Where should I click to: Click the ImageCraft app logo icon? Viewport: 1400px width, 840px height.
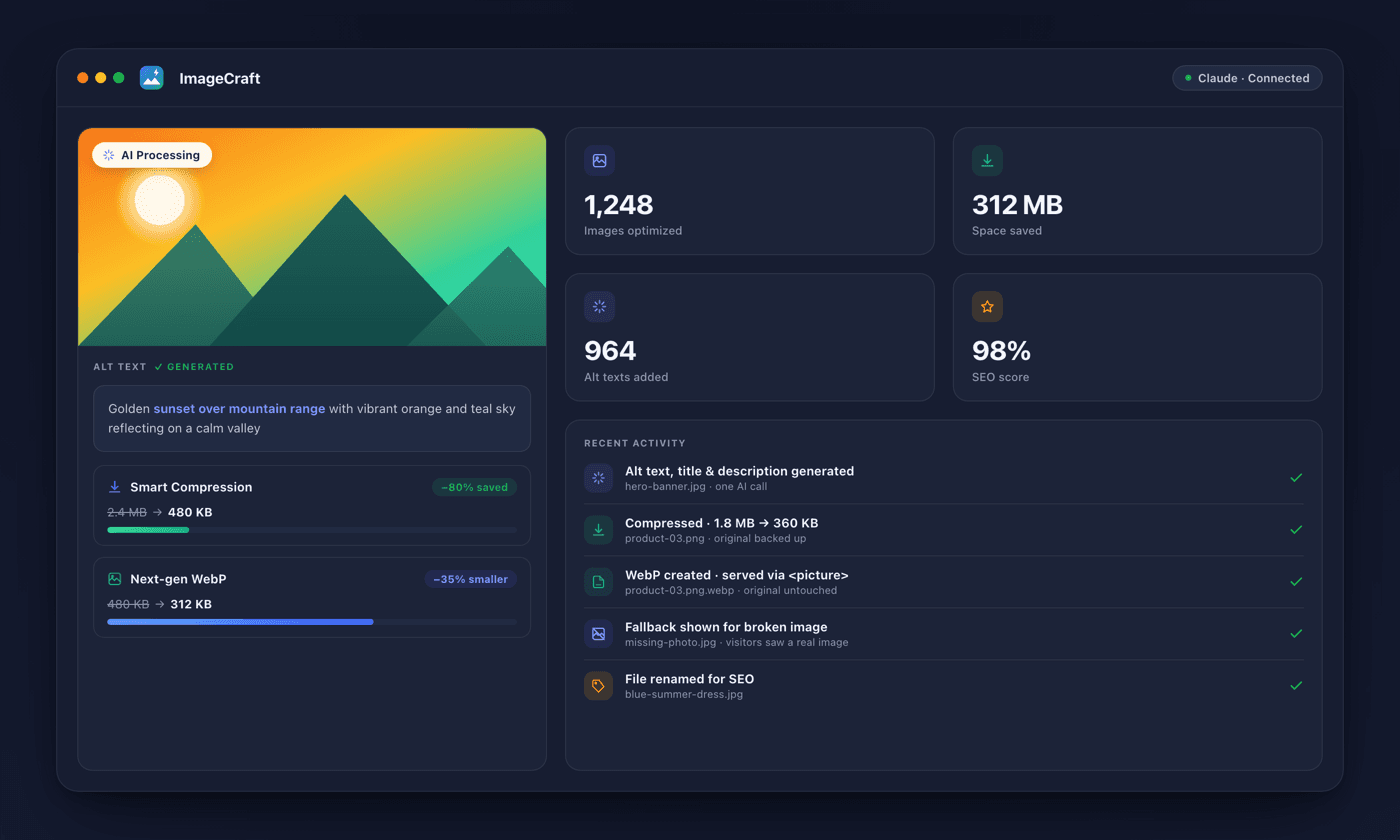(x=152, y=78)
